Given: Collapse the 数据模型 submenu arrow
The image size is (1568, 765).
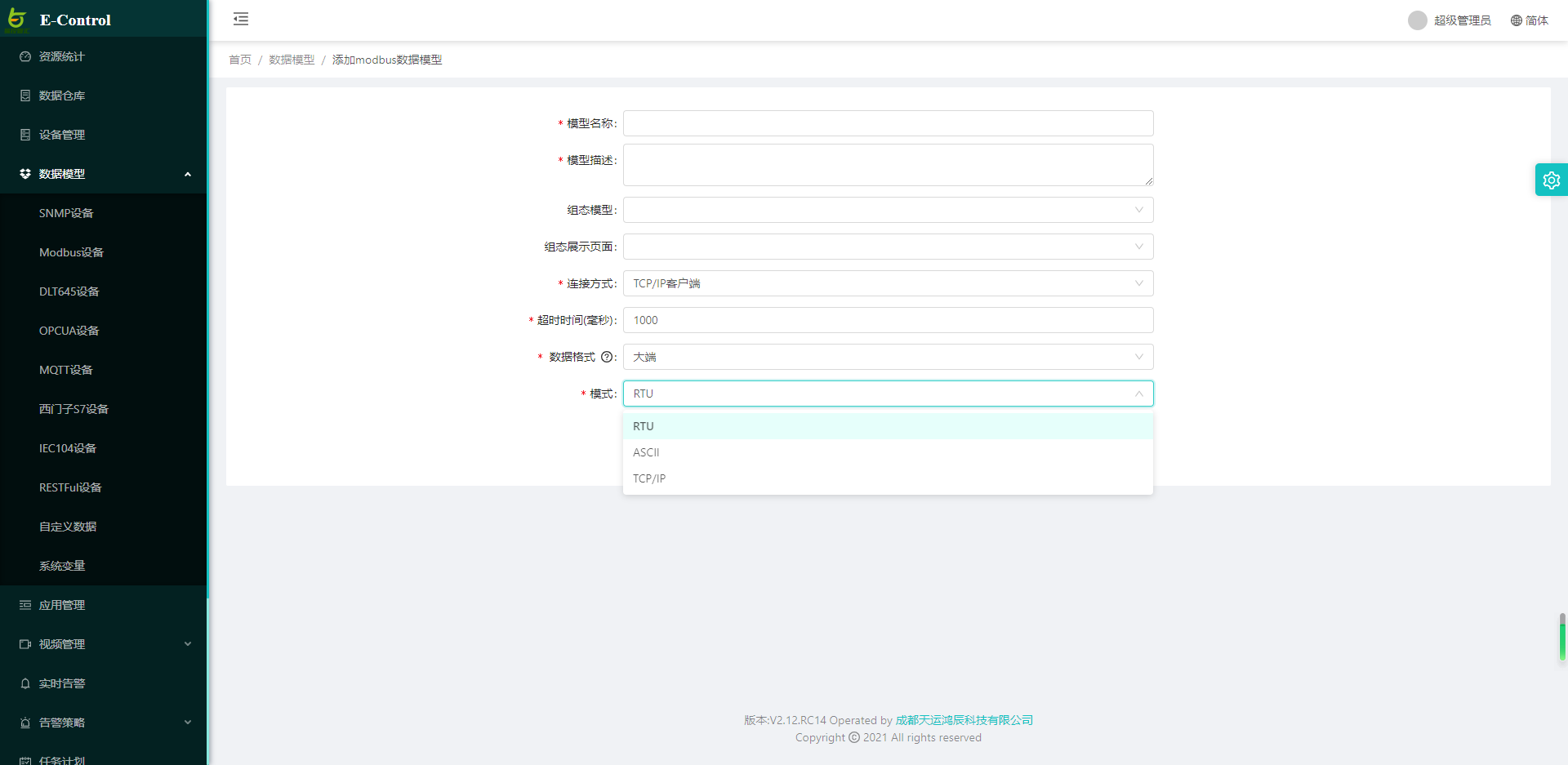Looking at the screenshot, I should [x=188, y=174].
